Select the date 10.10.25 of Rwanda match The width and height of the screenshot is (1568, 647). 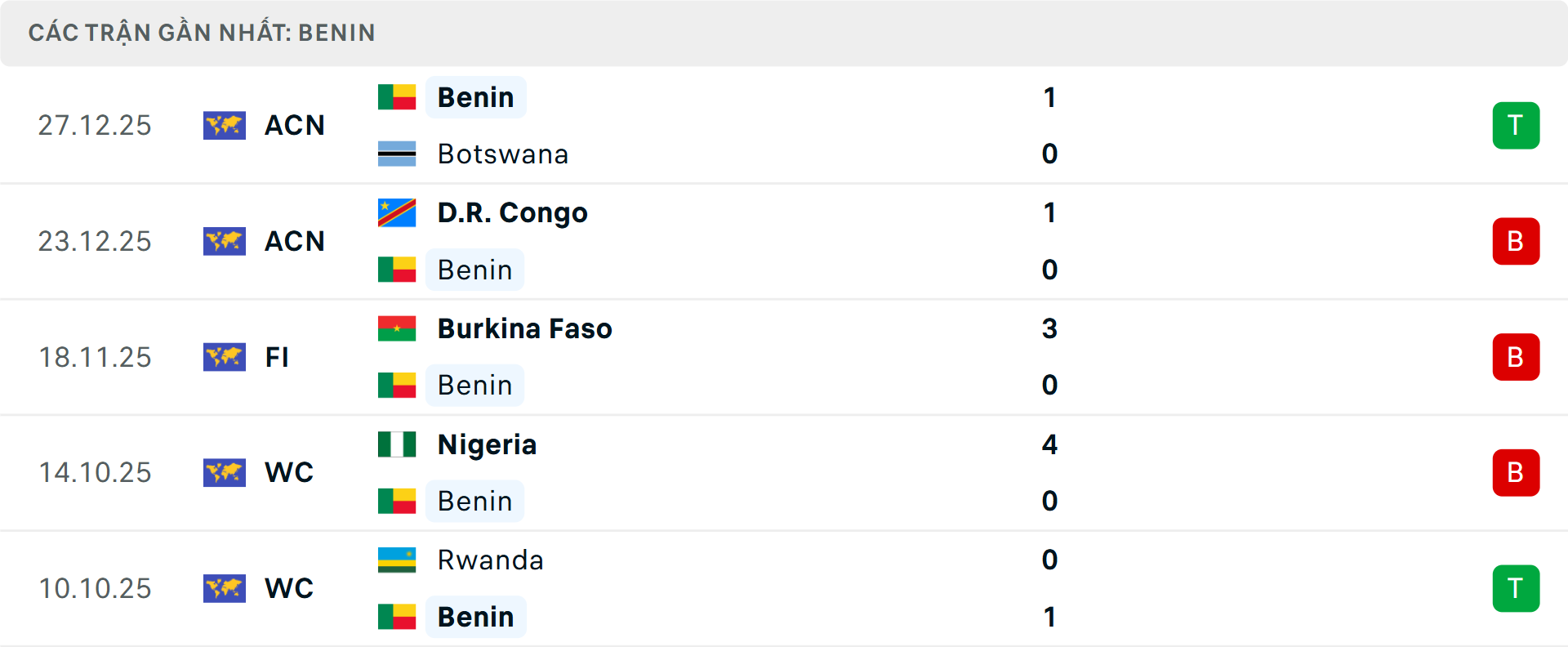point(95,588)
